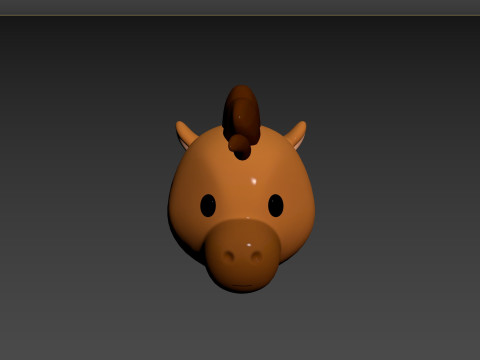The height and width of the screenshot is (360, 480).
Task: Select the black eye above the right nostril
Action: point(276,205)
